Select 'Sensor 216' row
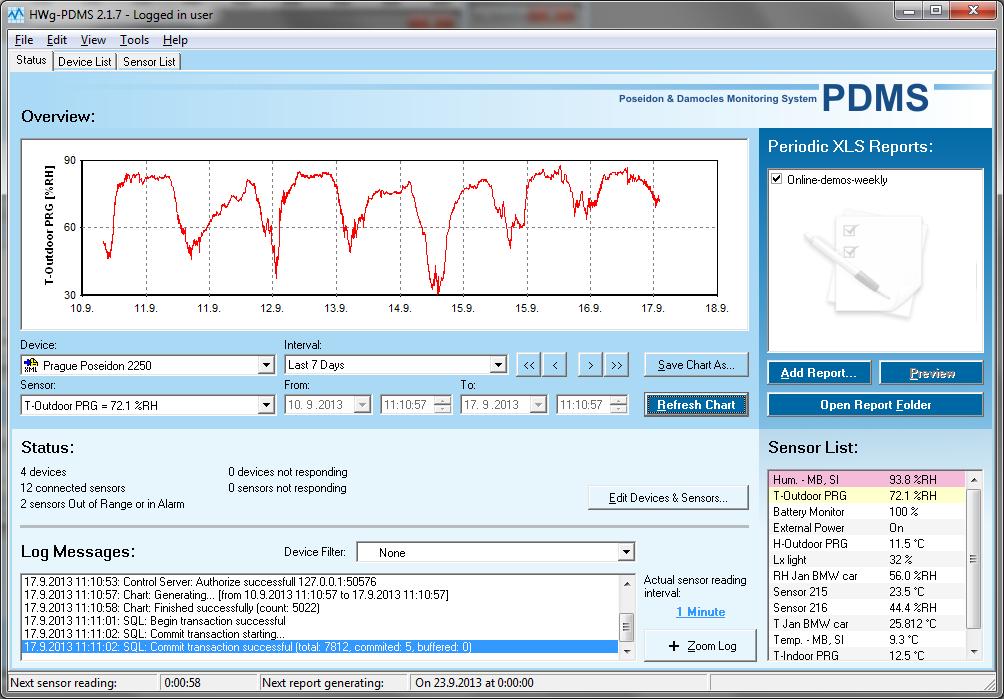The image size is (1004, 699). tap(867, 607)
